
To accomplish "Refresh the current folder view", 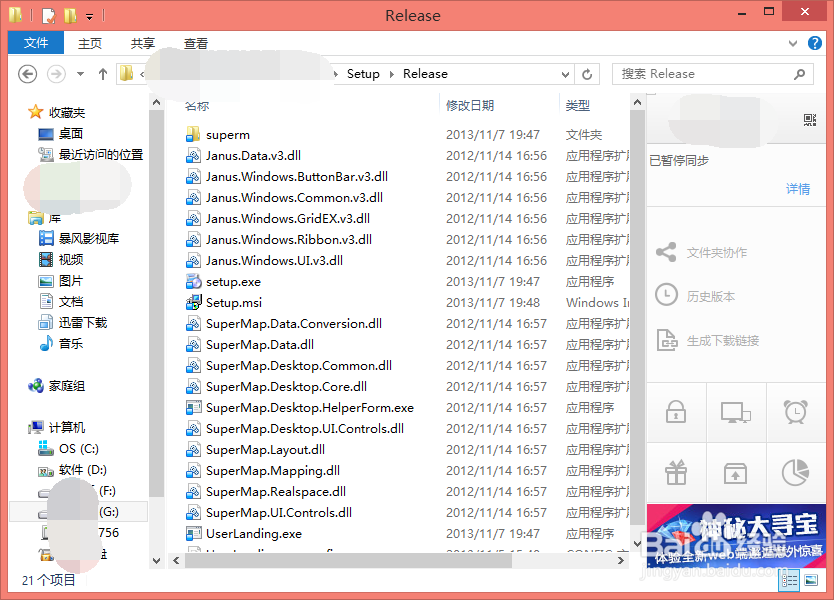I will tap(587, 74).
